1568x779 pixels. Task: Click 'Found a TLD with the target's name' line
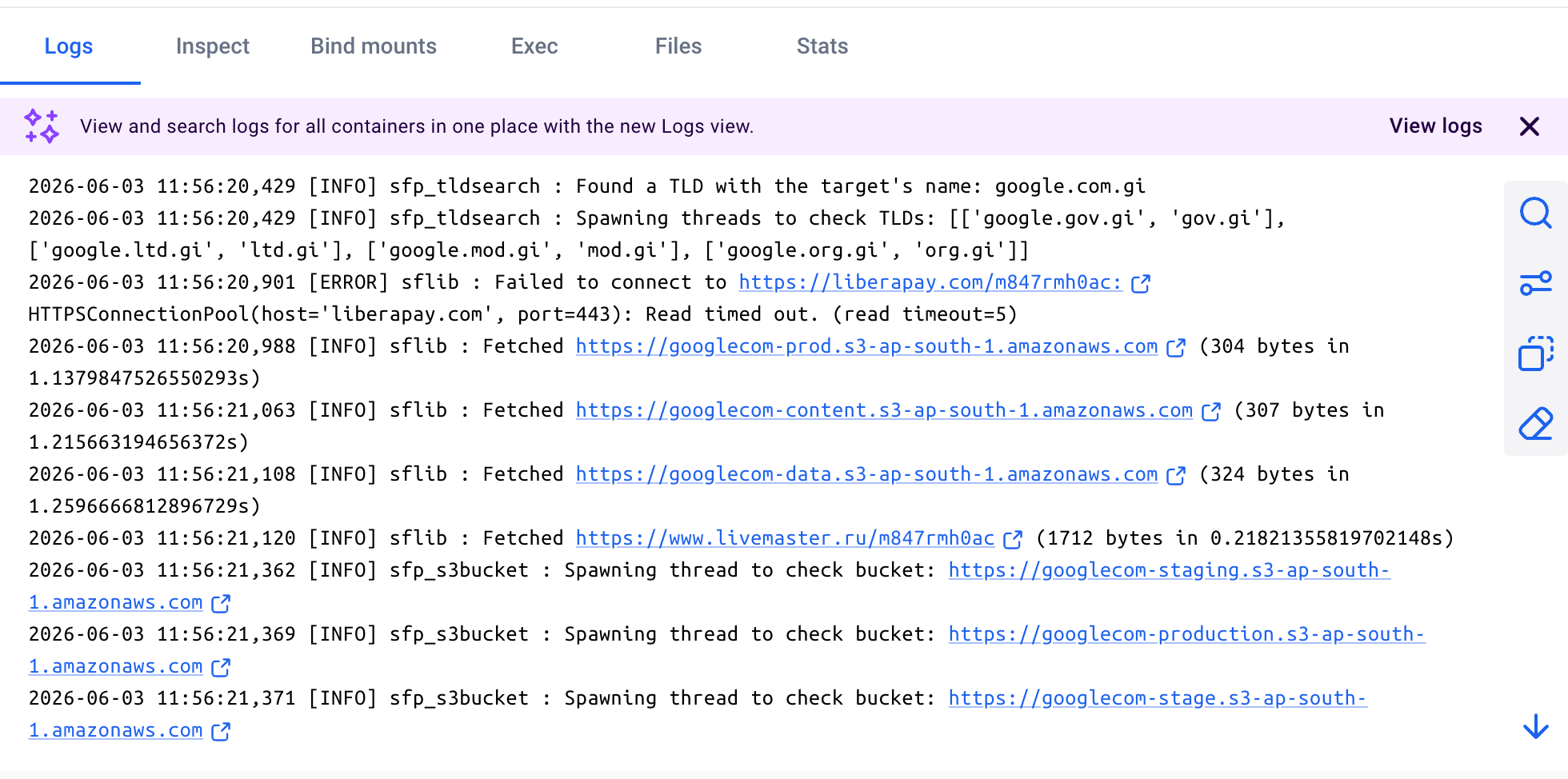587,186
